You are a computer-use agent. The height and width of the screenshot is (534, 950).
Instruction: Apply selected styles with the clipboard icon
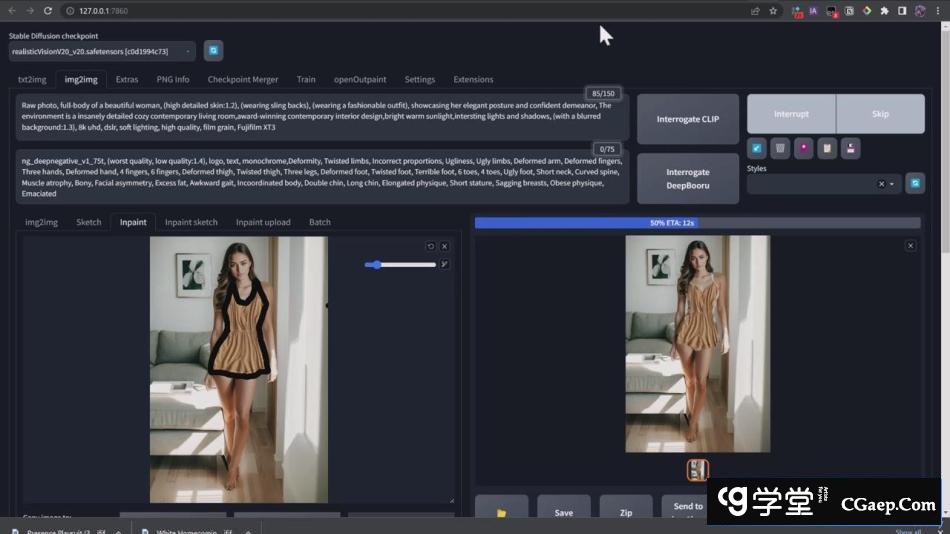click(x=826, y=148)
